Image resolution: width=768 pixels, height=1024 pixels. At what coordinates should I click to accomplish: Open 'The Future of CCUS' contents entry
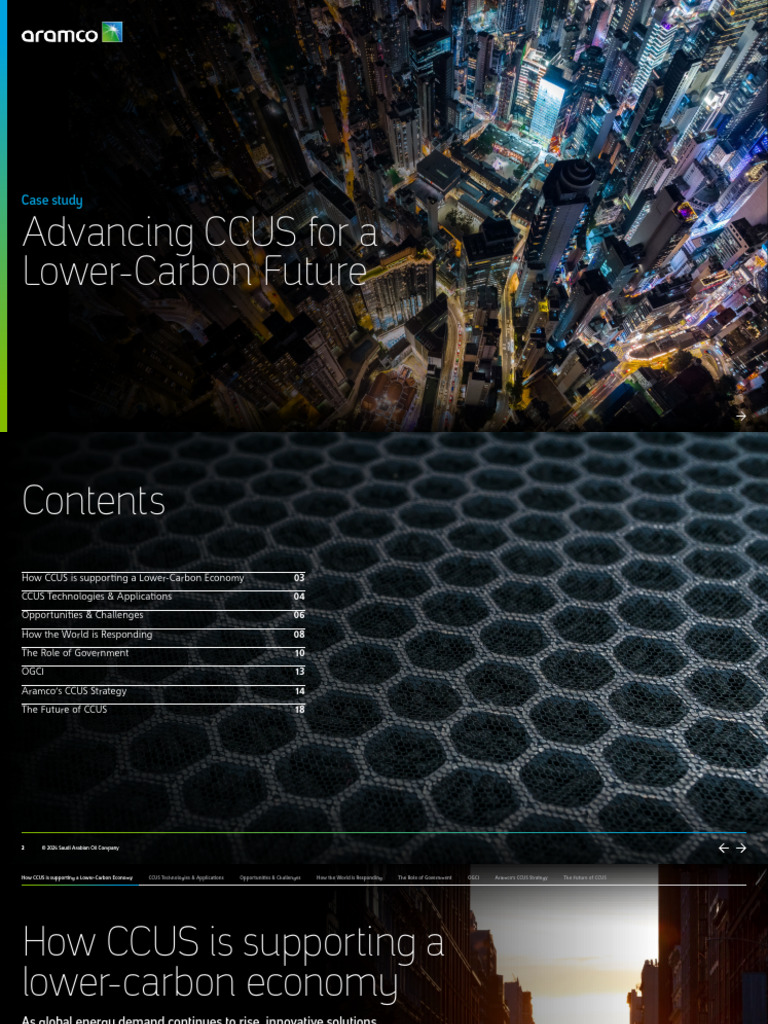point(163,709)
